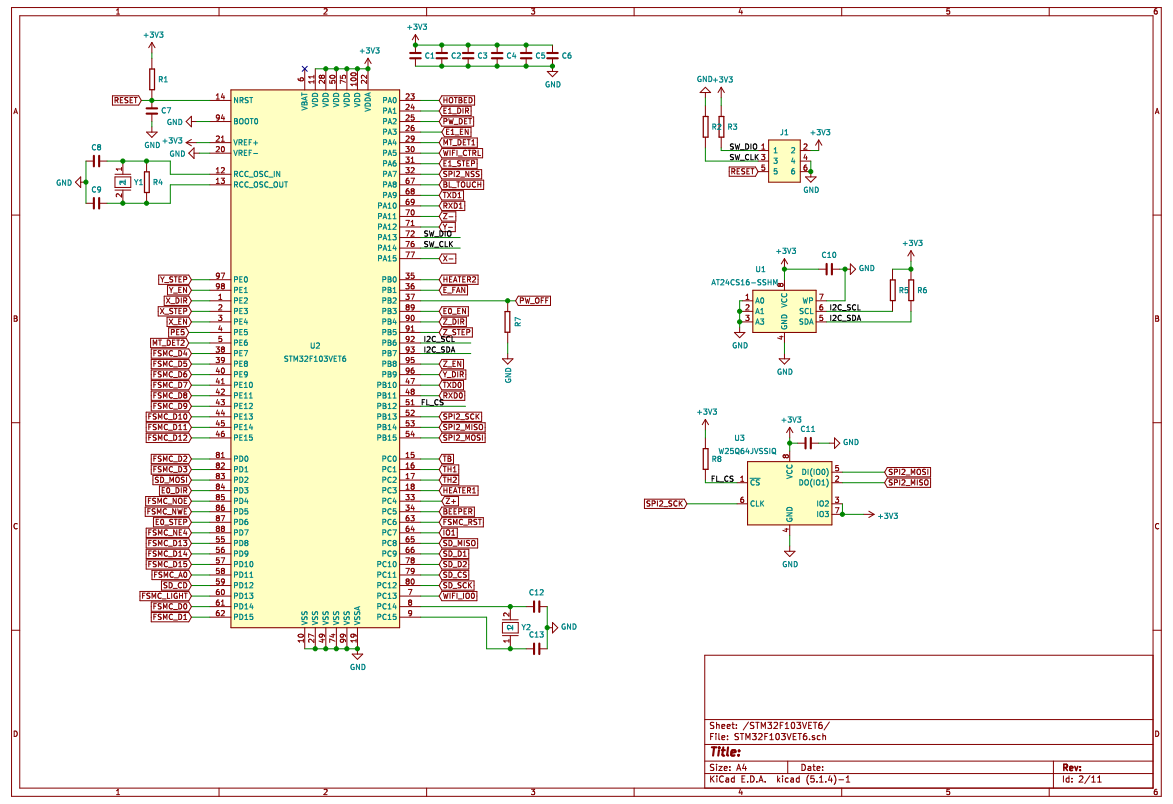Viewport: 1173px width, 804px height.
Task: Click the MT_DET2 label on PE6
Action: [x=169, y=343]
